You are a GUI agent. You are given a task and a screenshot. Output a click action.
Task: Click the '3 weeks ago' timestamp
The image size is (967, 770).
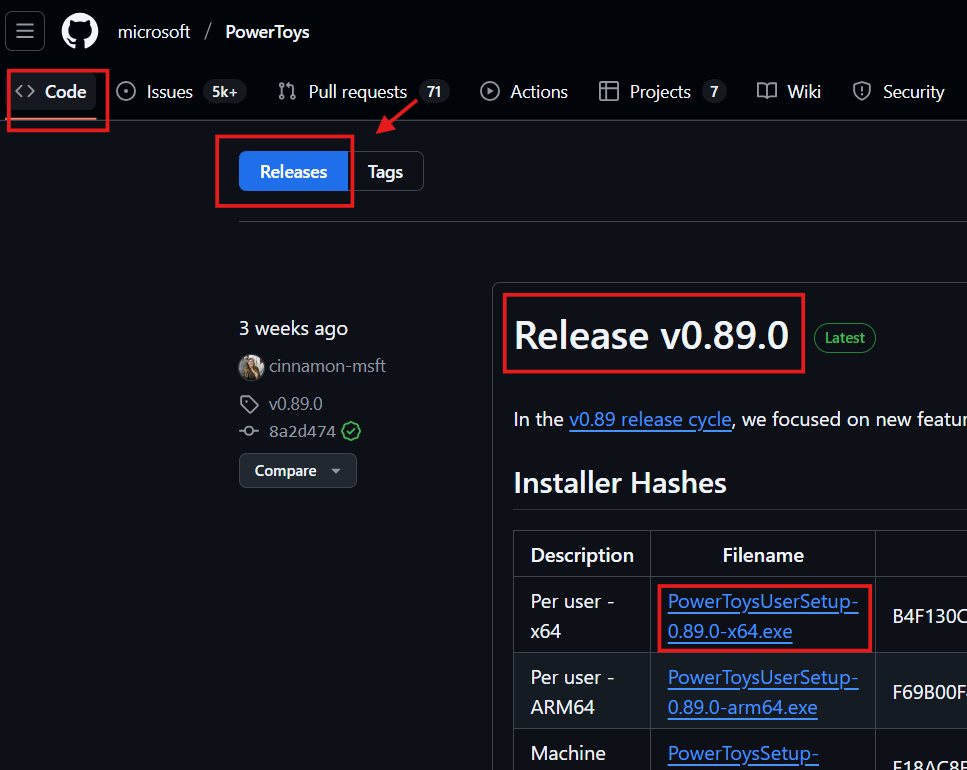[x=294, y=329]
